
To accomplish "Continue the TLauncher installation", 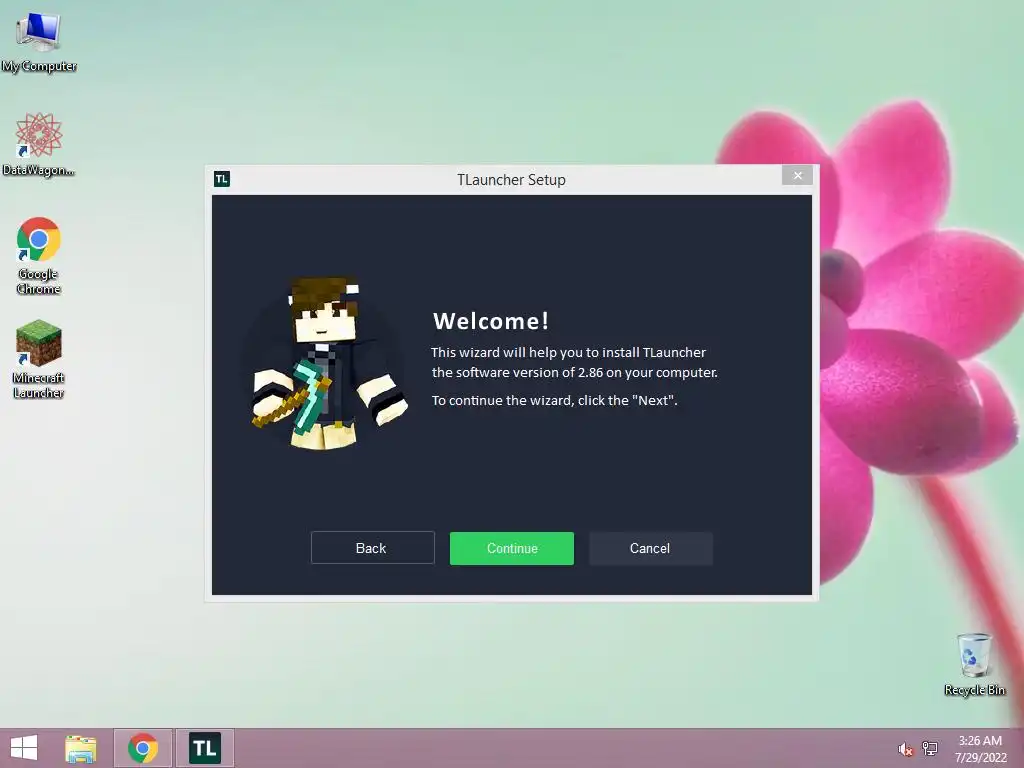I will [512, 548].
